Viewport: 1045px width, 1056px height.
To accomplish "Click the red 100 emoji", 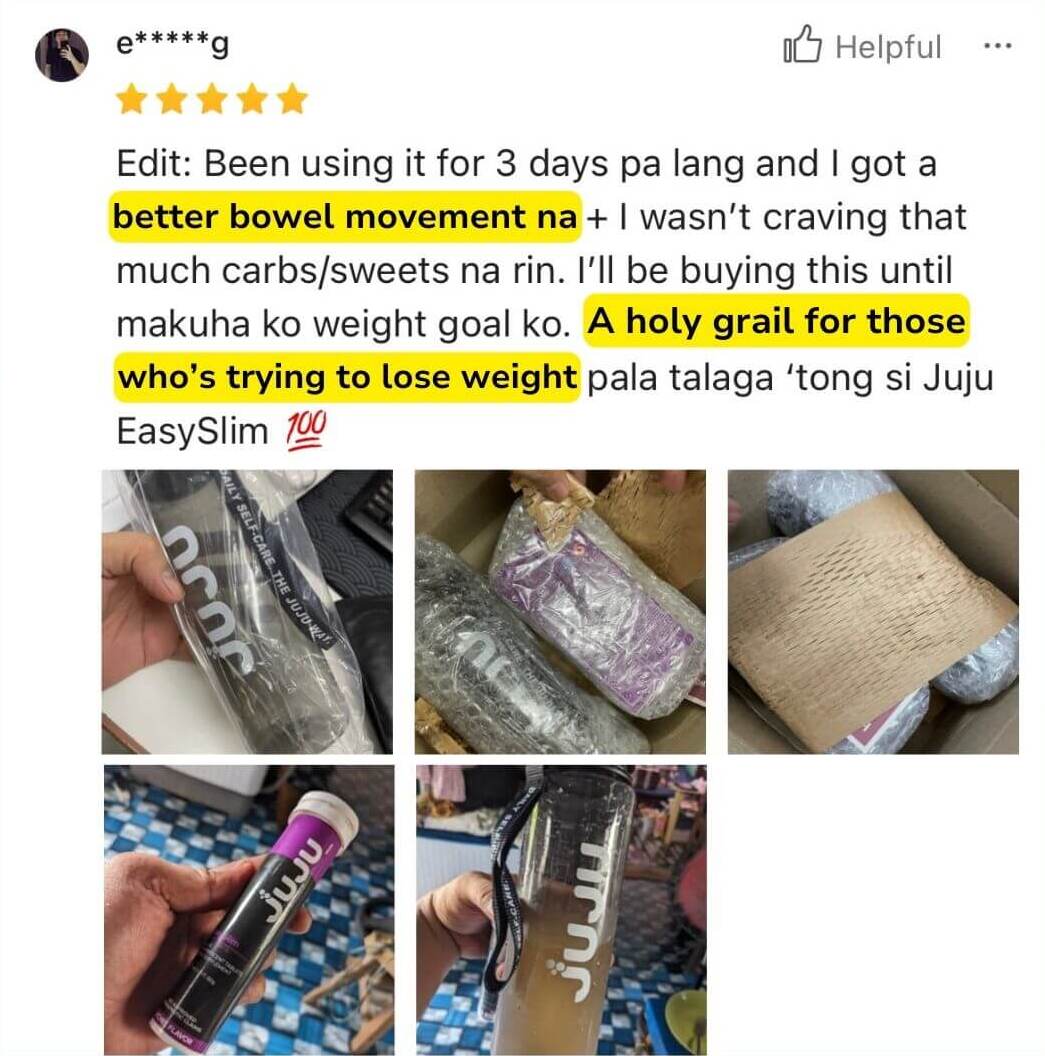I will click(306, 430).
